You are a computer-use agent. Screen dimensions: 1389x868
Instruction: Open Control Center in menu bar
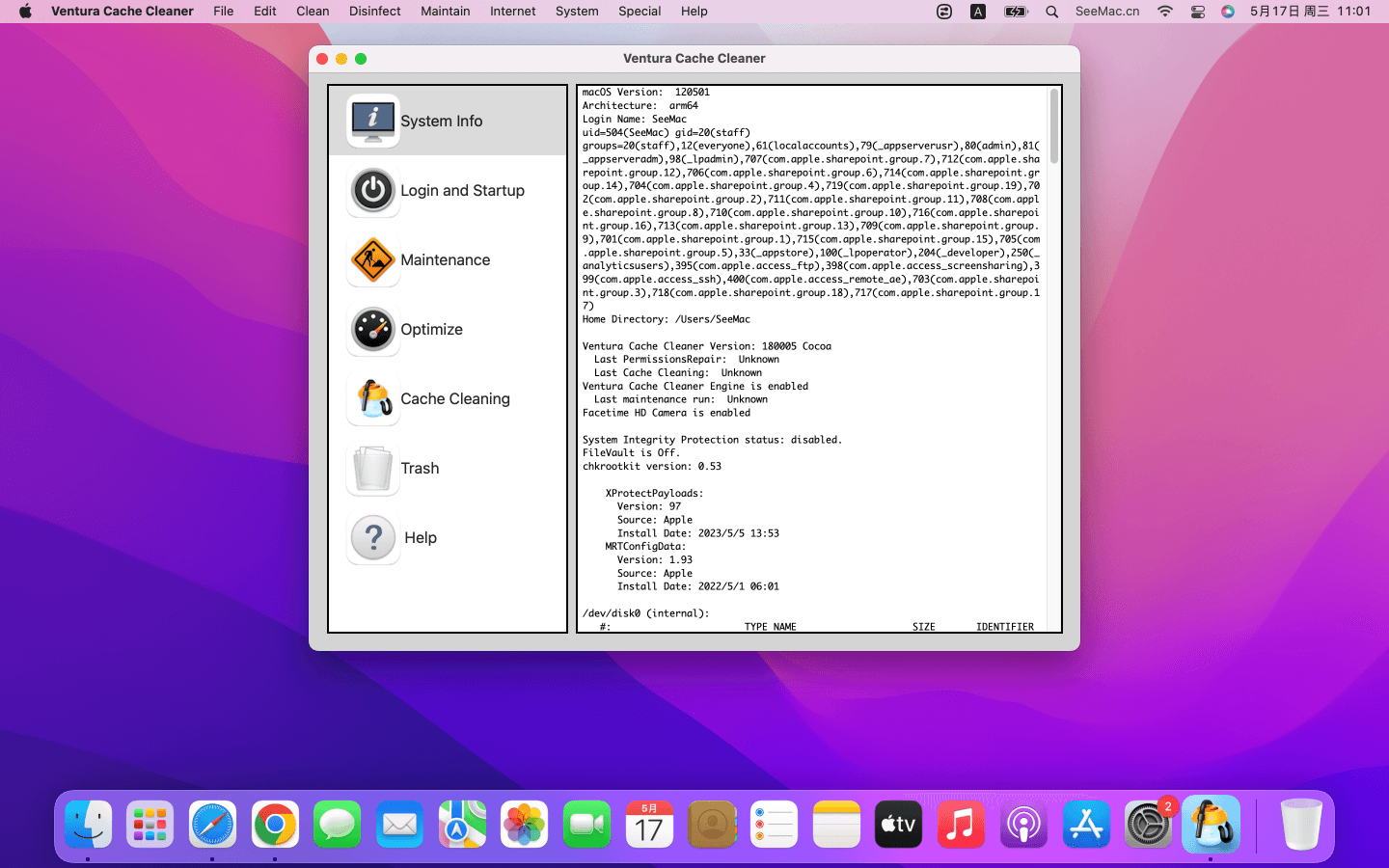pyautogui.click(x=1198, y=12)
